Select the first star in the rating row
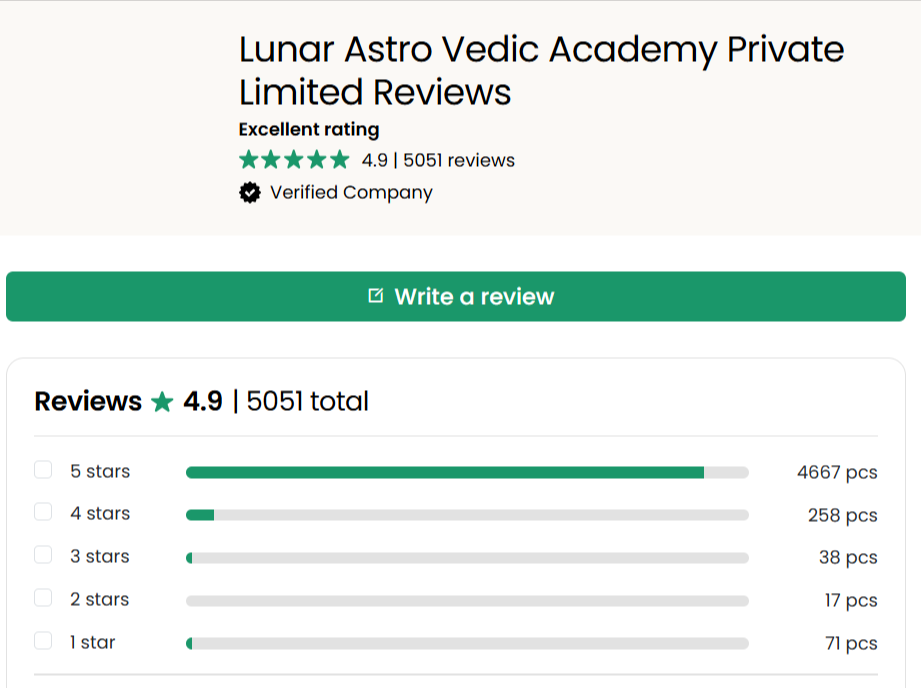Screen dimensions: 921x688 248,158
